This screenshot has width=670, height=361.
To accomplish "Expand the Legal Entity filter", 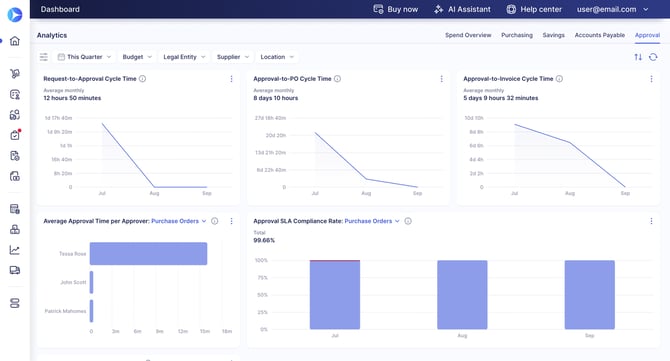I will [x=184, y=57].
